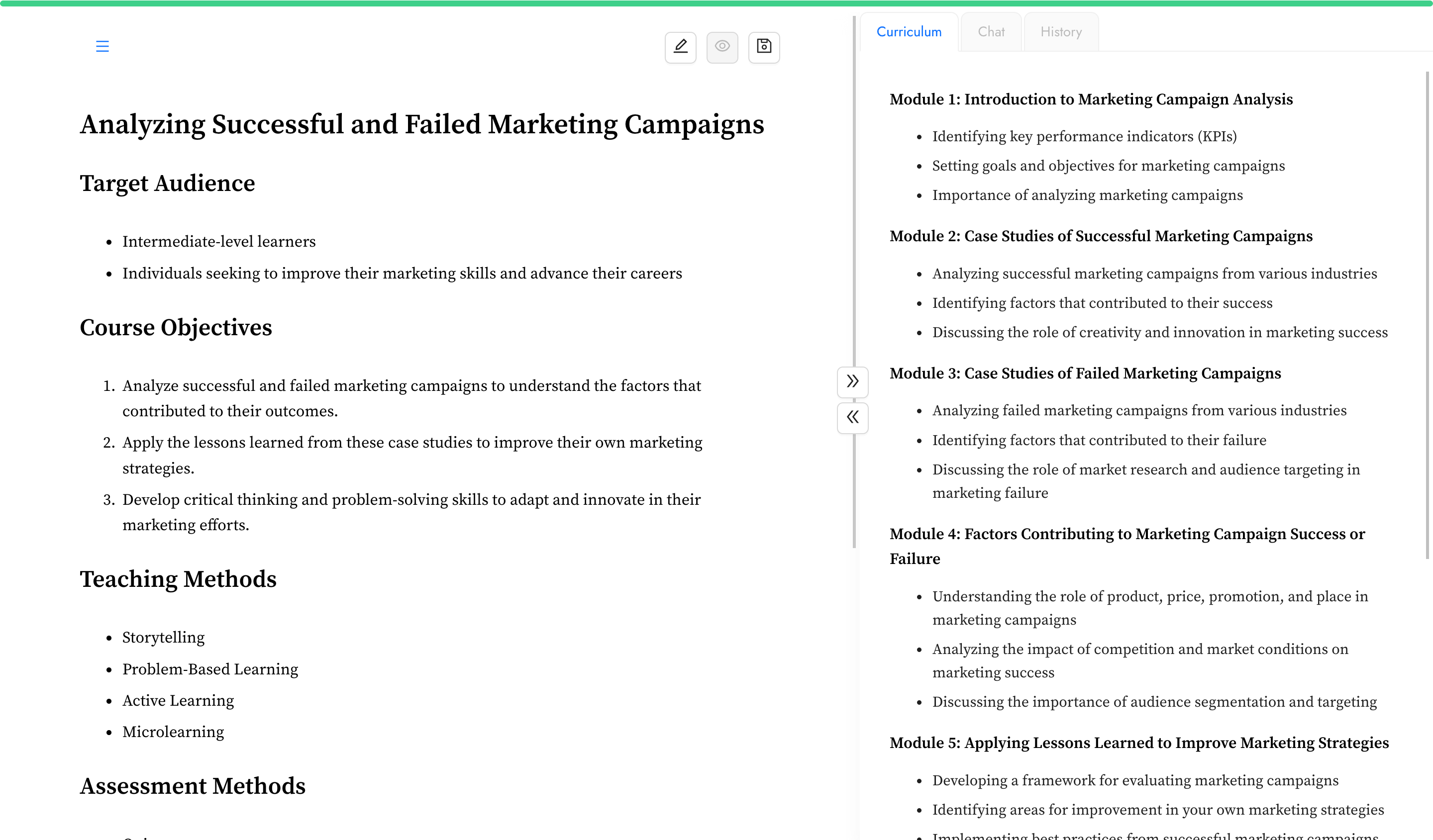Switch to the Curriculum tab
The width and height of the screenshot is (1433, 840).
pos(908,32)
